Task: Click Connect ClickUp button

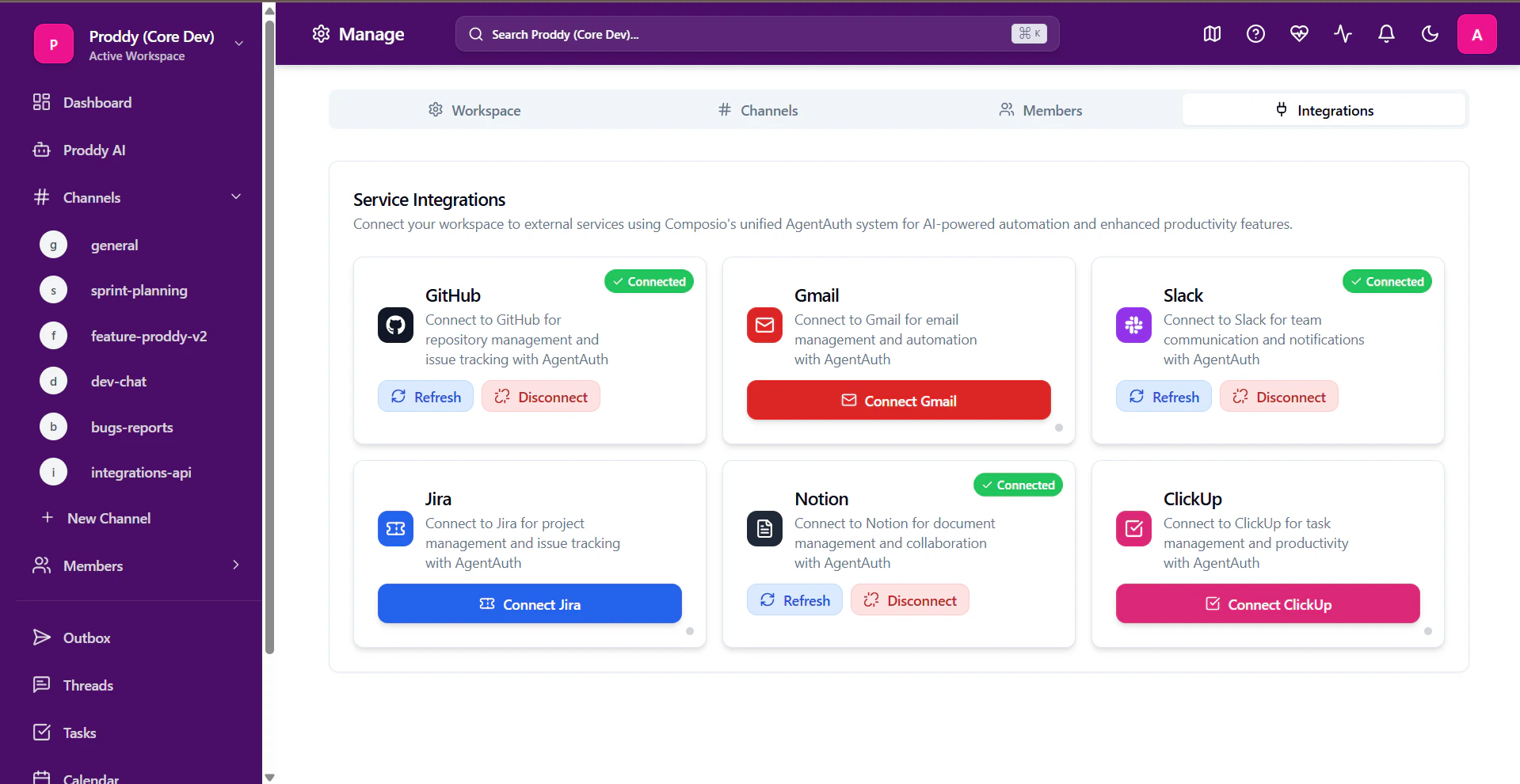Action: (x=1268, y=603)
